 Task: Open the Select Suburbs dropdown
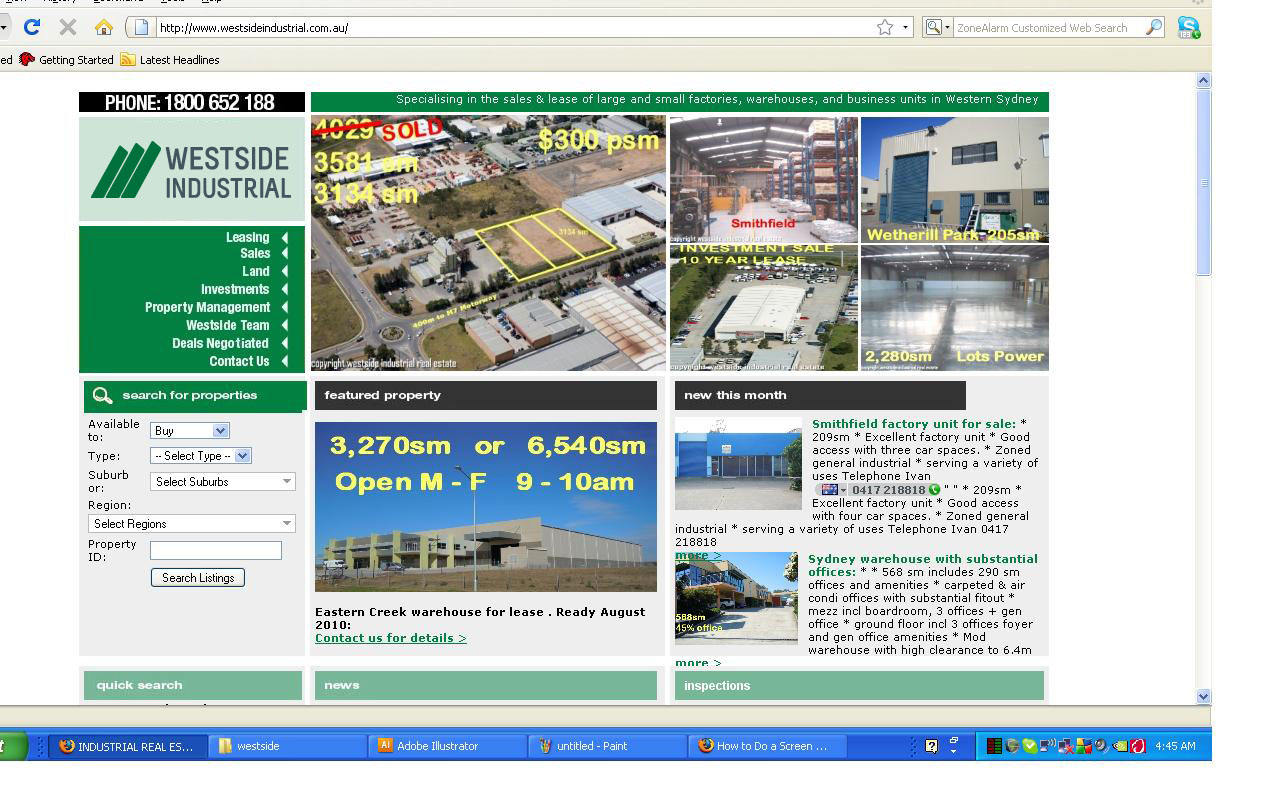click(x=223, y=482)
